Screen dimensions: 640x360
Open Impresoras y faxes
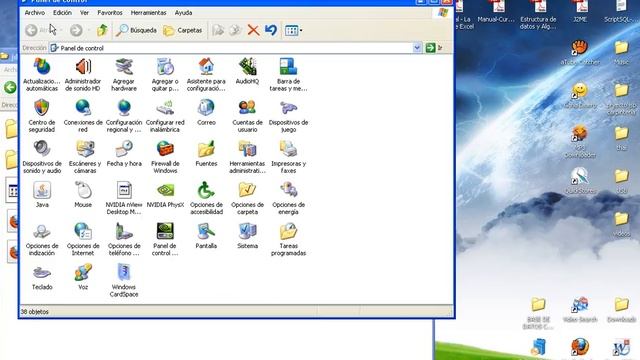(x=288, y=157)
